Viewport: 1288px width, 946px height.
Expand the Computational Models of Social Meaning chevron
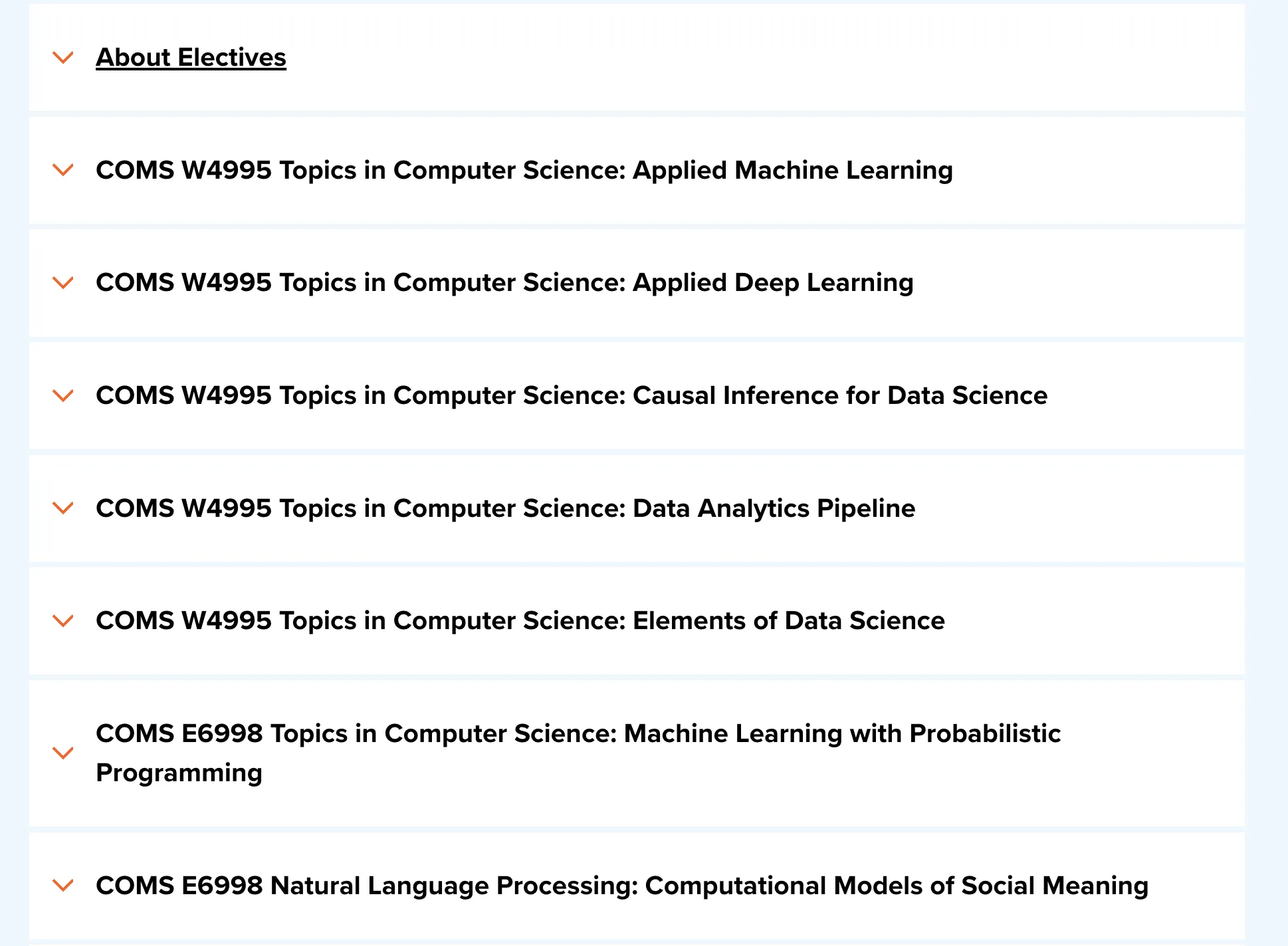coord(63,886)
